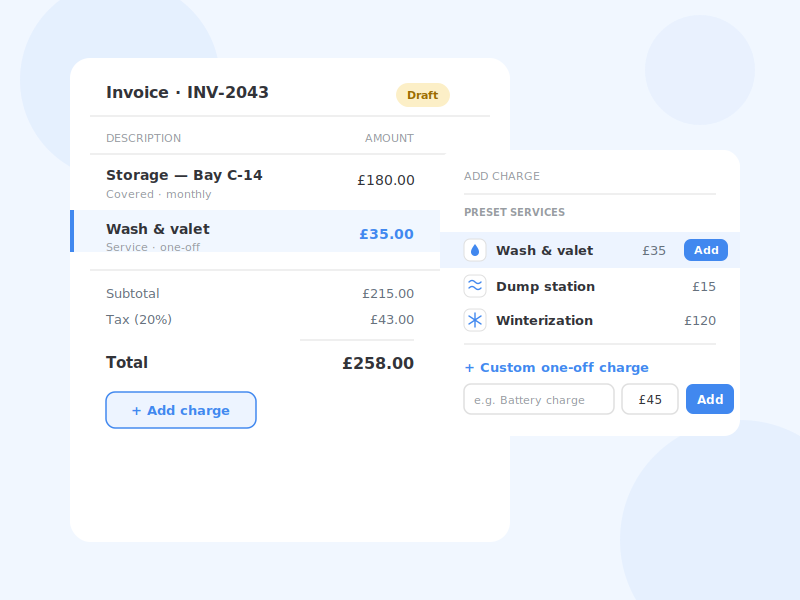The width and height of the screenshot is (800, 600).
Task: Click the £35 preset price
Action: (x=654, y=251)
